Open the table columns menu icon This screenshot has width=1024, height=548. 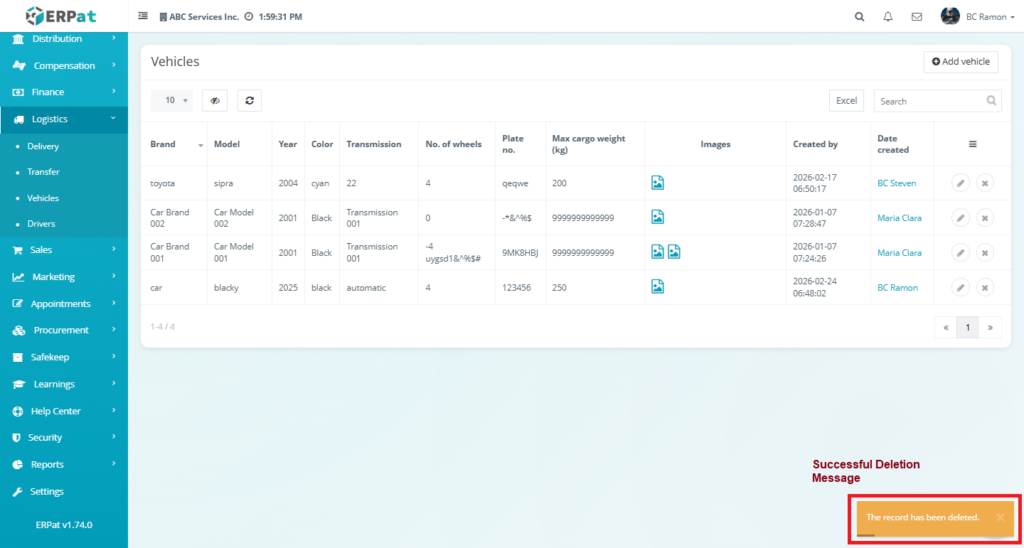[x=972, y=145]
